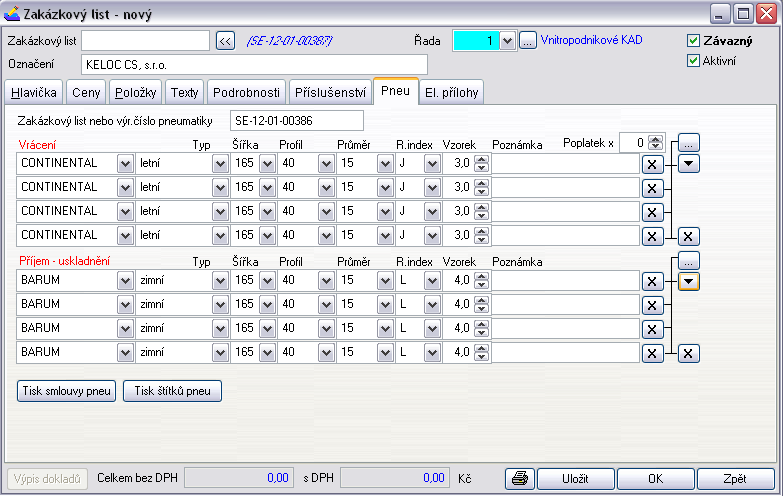Open the first zimní type dropdown
783x496 pixels.
coord(220,281)
